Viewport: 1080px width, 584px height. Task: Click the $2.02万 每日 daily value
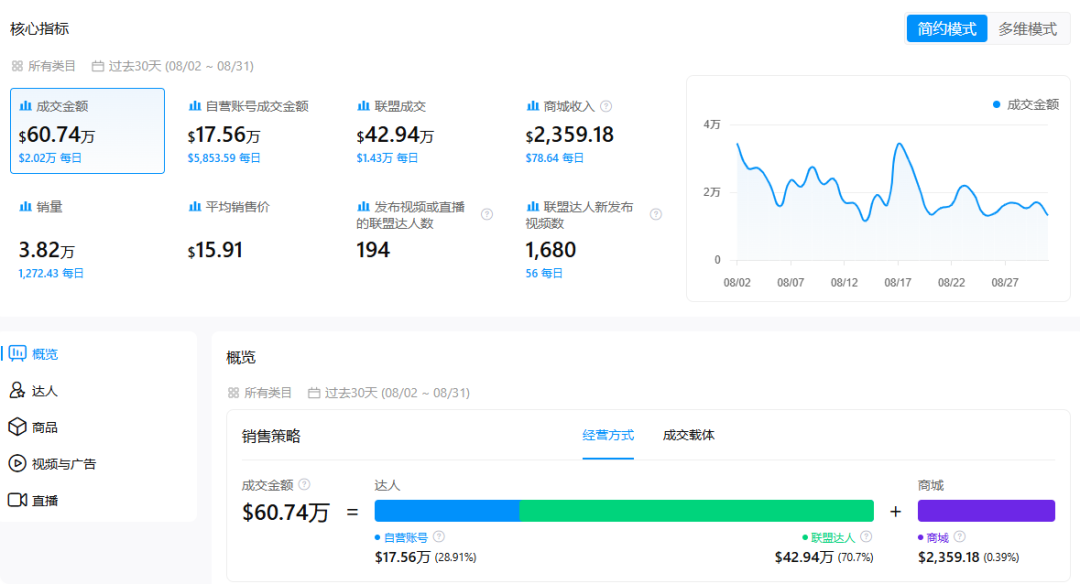click(x=50, y=158)
